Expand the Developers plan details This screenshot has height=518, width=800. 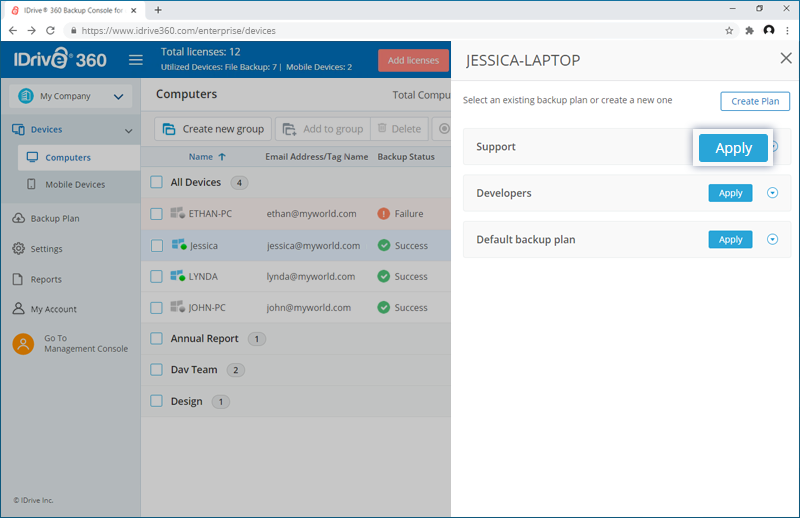click(x=772, y=193)
